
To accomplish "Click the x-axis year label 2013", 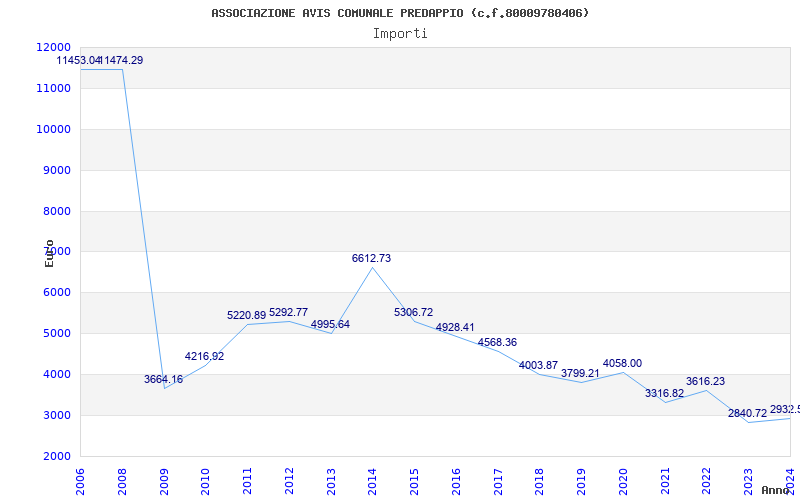I will pos(331,482).
